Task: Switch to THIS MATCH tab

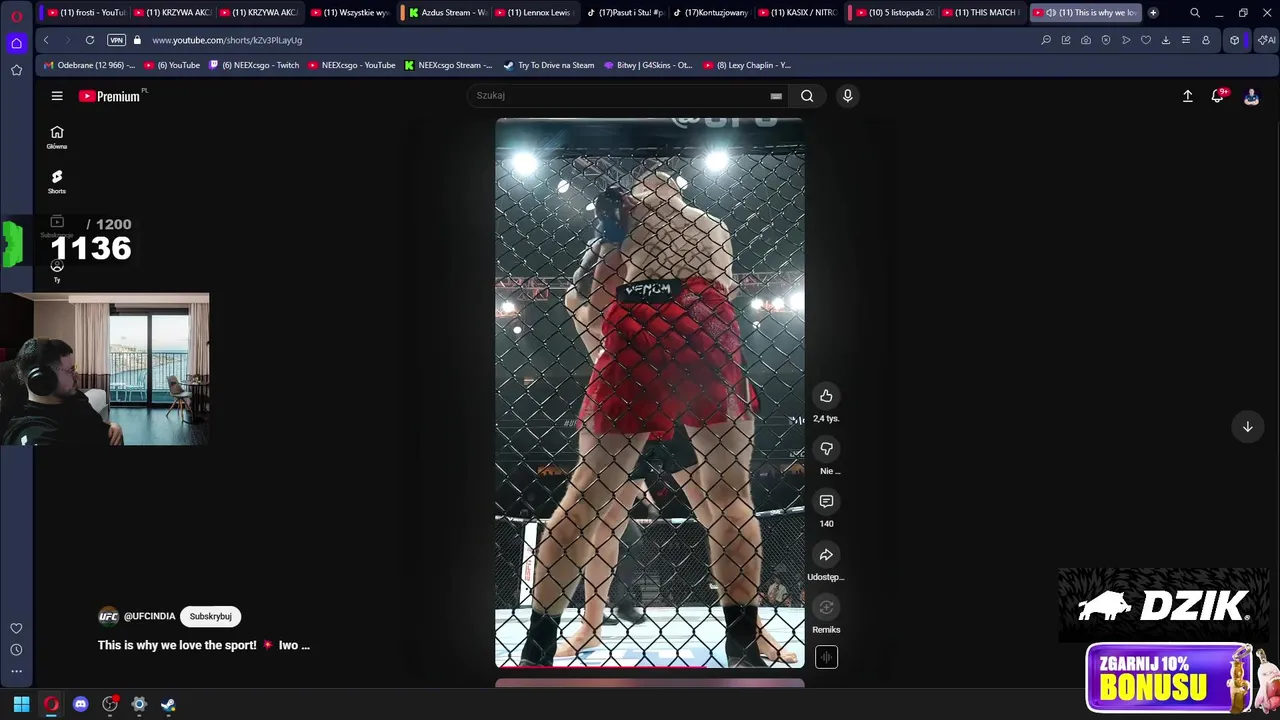Action: [980, 13]
